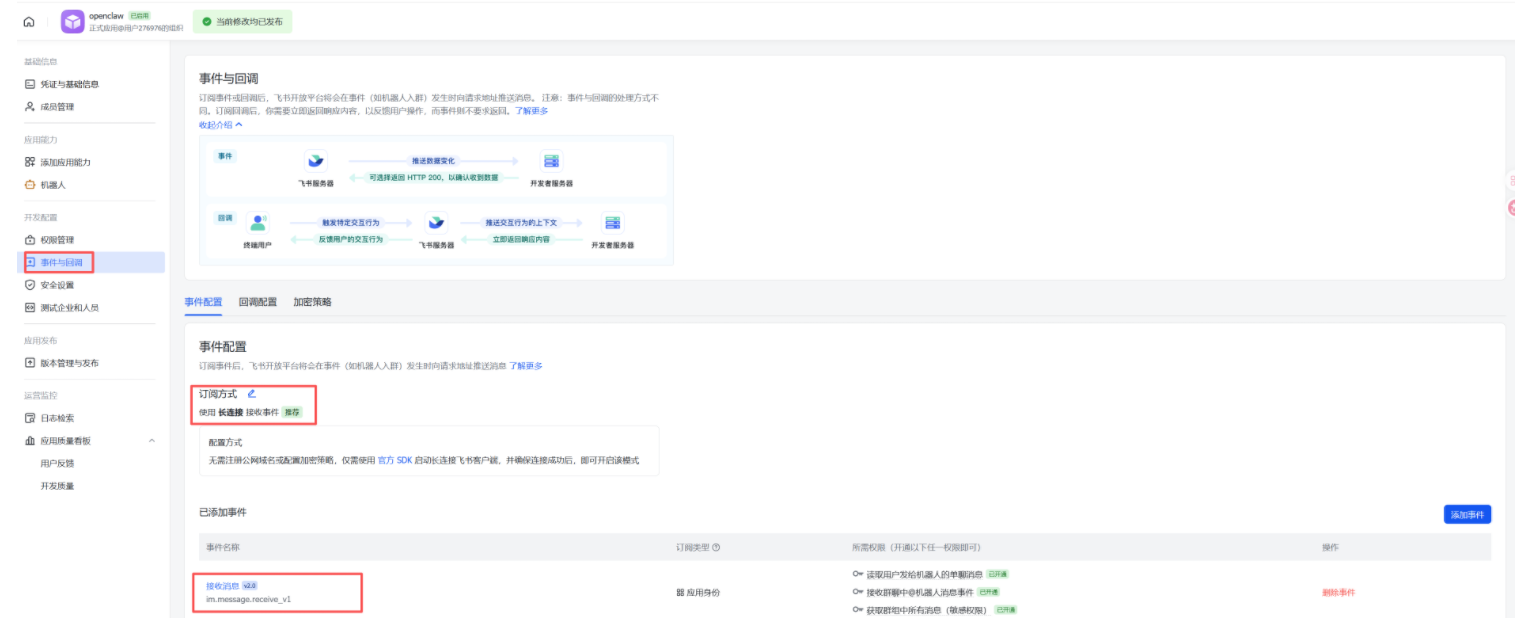The height and width of the screenshot is (633, 1515).
Task: Collapse the intro via 收起介绍
Action: pyautogui.click(x=220, y=125)
